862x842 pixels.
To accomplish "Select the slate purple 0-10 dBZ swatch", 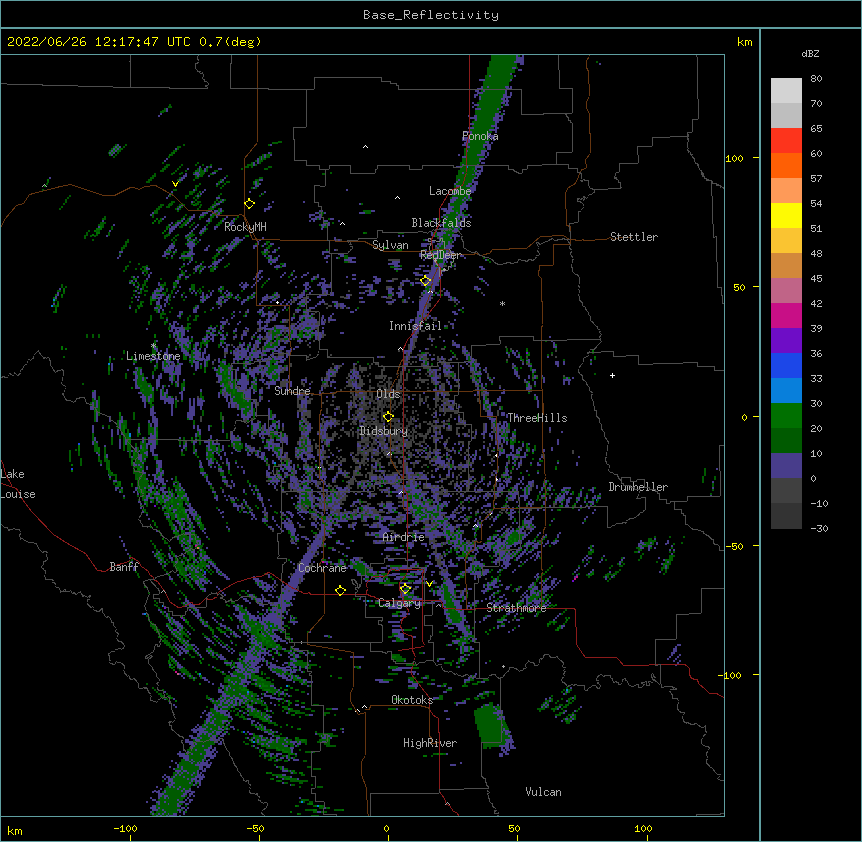I will click(x=786, y=466).
